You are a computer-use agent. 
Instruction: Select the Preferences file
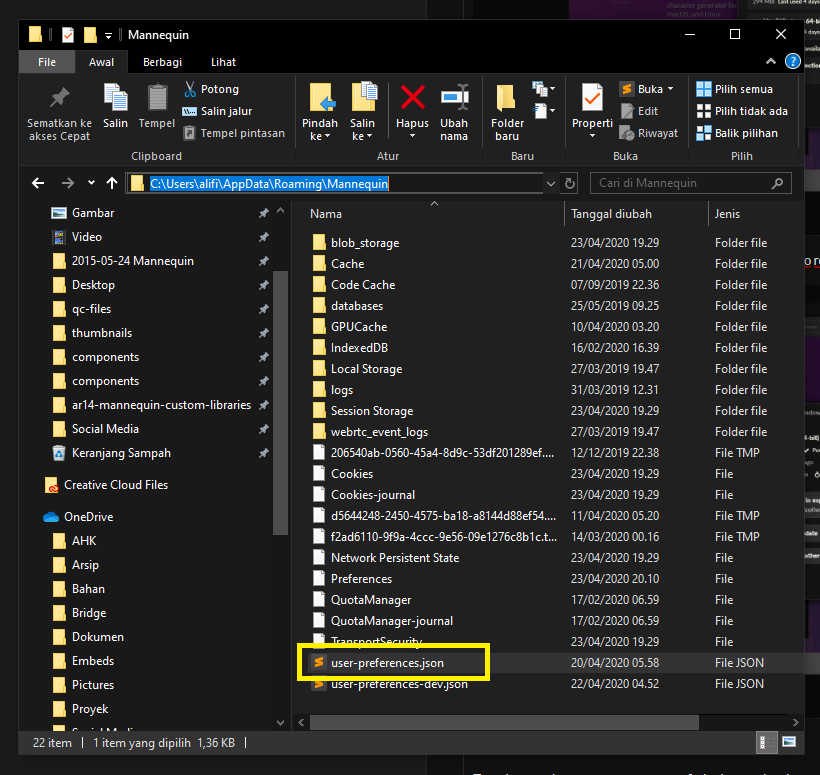click(361, 579)
